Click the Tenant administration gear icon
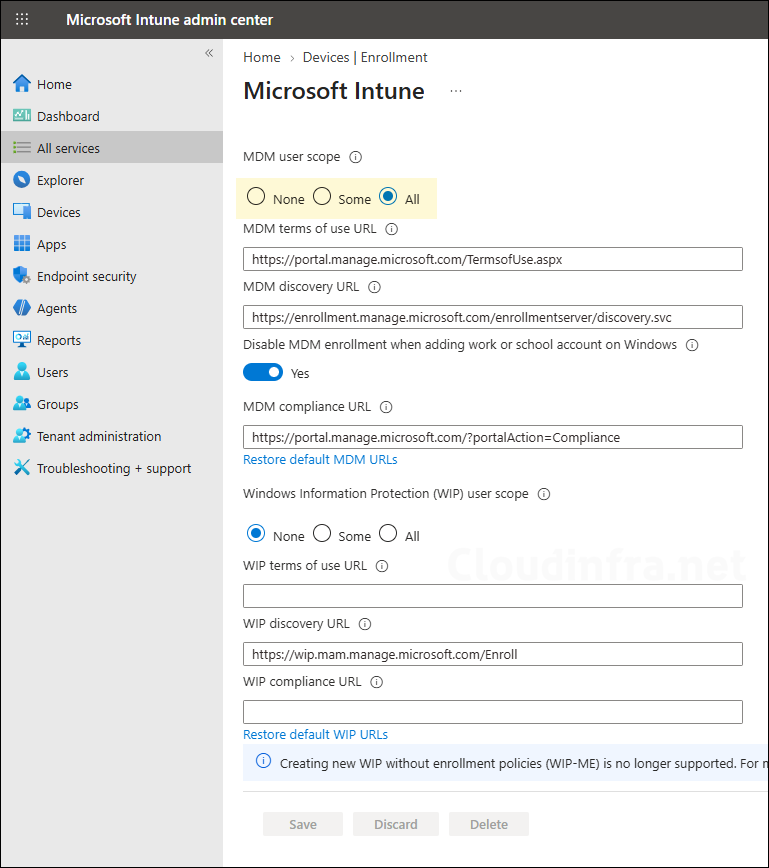769x868 pixels. 22,436
